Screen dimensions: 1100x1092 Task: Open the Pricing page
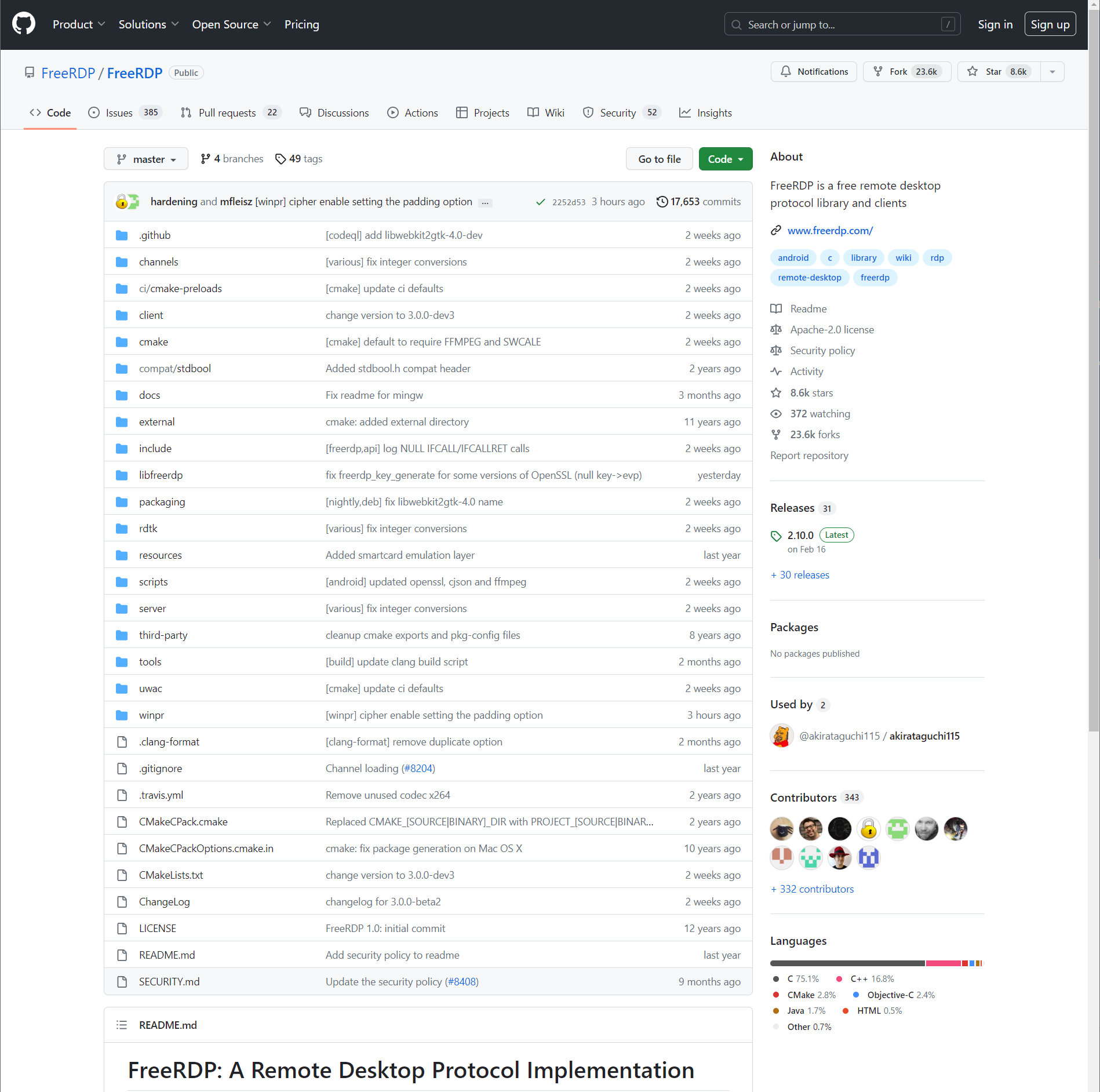pyautogui.click(x=302, y=24)
